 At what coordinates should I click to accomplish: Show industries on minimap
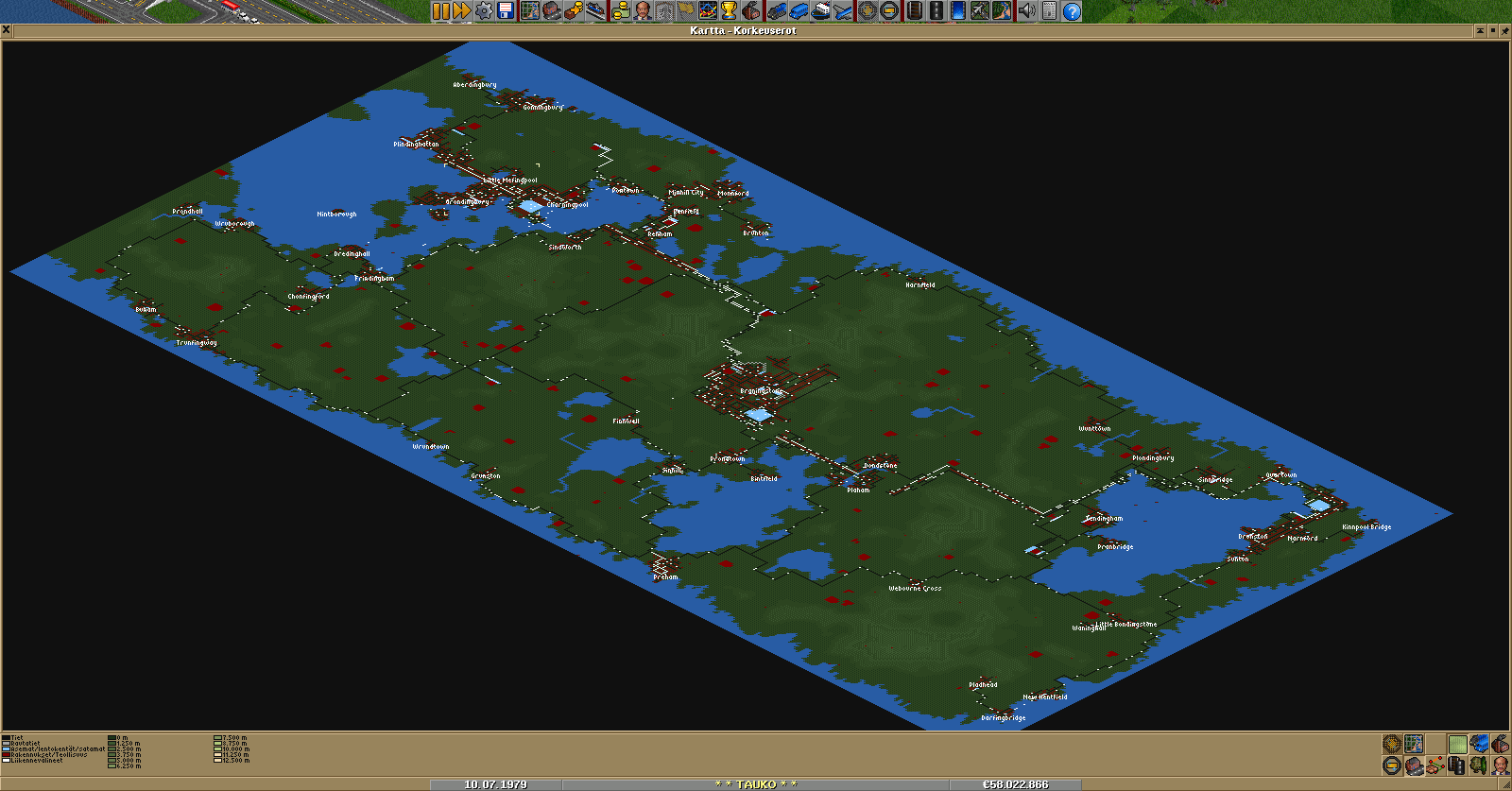click(1501, 744)
